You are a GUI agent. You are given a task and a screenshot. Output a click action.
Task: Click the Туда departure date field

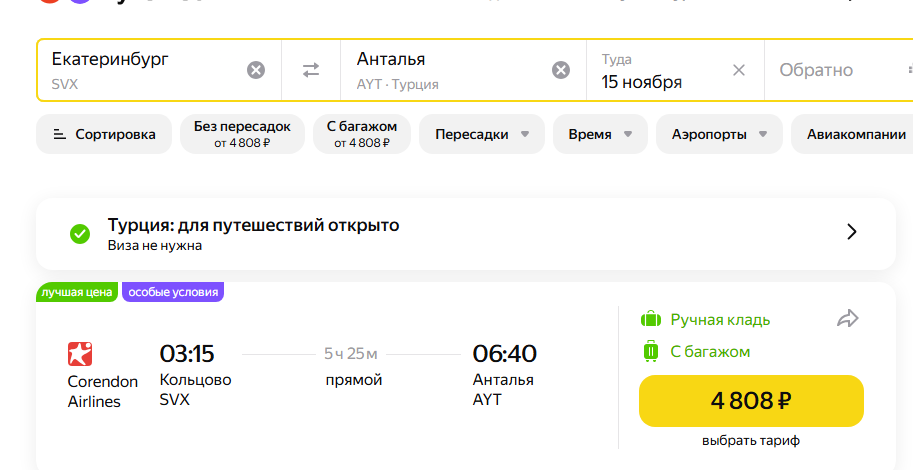(655, 70)
